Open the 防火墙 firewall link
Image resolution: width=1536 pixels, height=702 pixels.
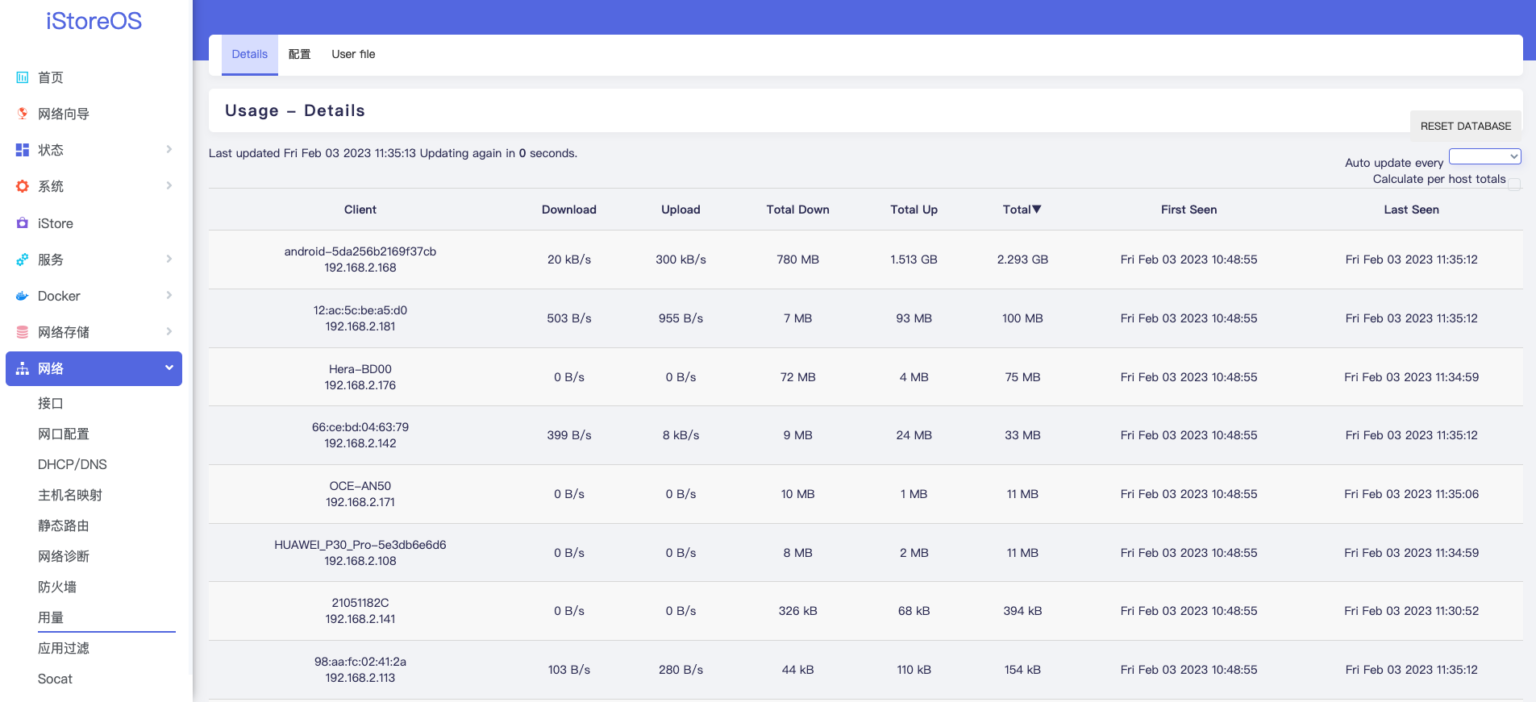[x=57, y=587]
